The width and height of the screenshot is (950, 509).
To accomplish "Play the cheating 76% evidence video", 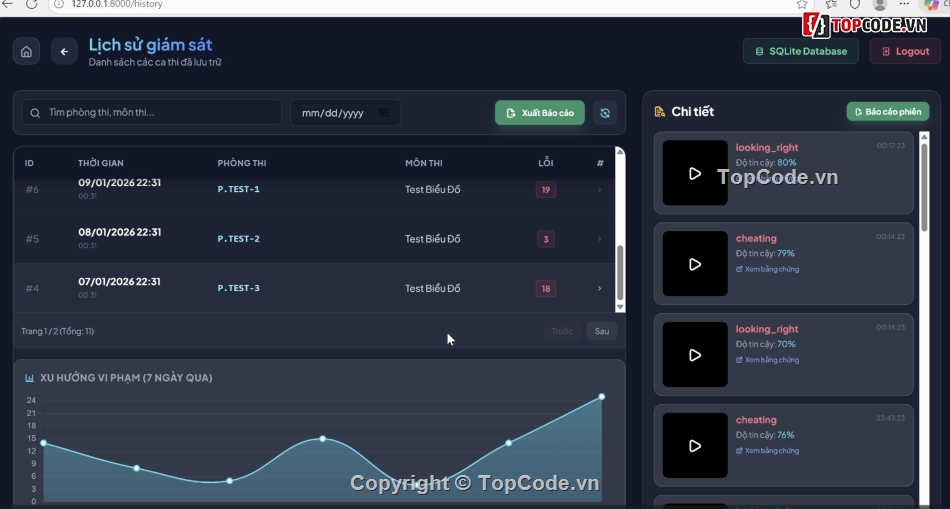I will 695,446.
